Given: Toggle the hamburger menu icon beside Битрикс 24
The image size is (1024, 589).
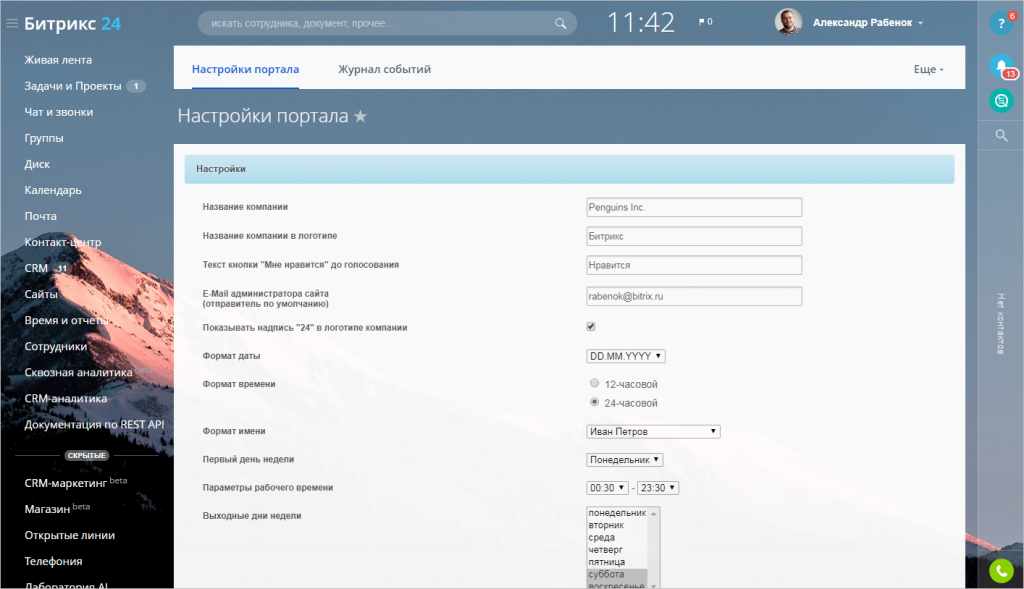Looking at the screenshot, I should (12, 24).
